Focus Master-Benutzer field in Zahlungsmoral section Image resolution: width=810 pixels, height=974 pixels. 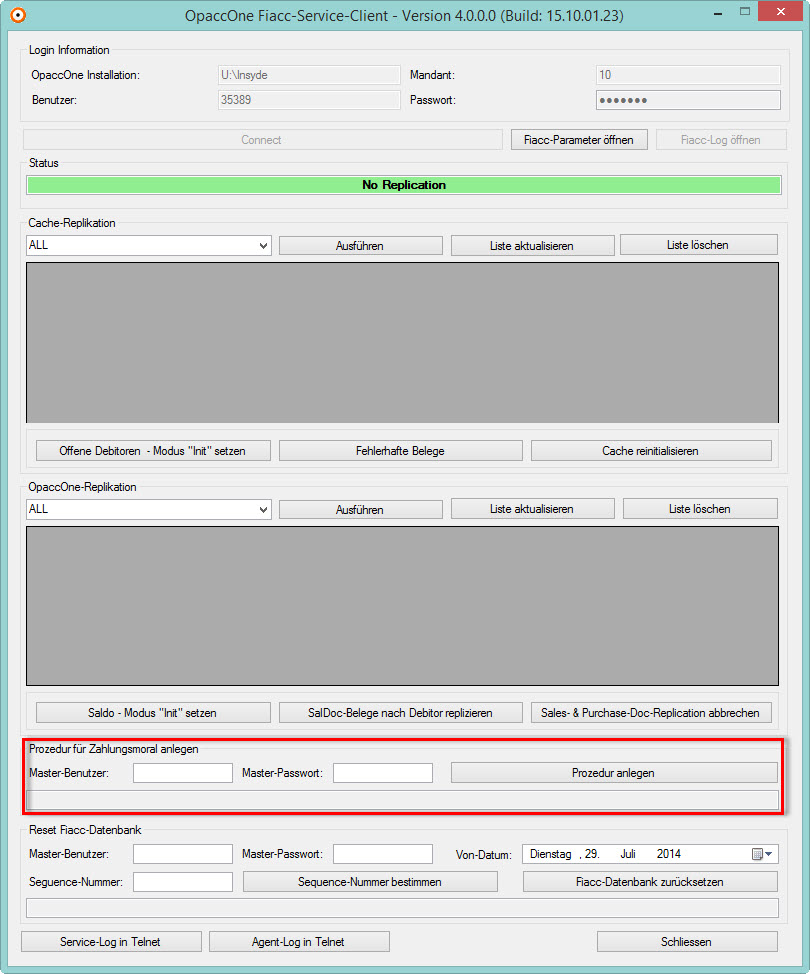coord(183,773)
